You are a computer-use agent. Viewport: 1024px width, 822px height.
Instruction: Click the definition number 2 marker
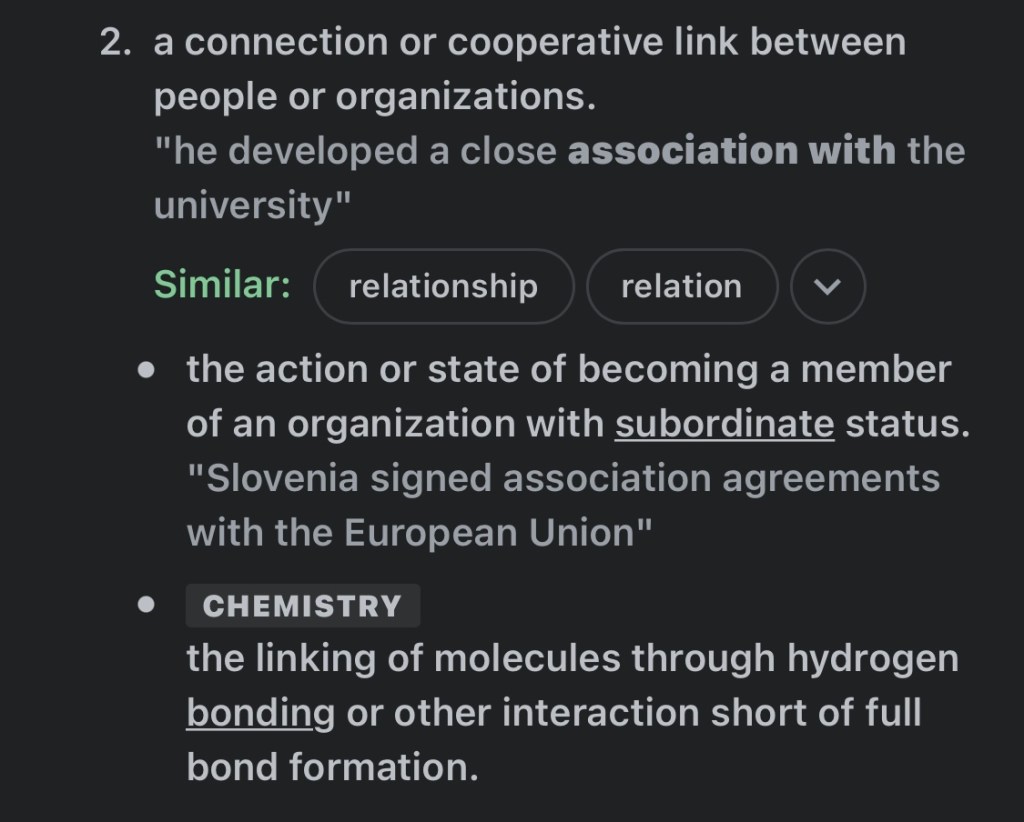coord(115,43)
